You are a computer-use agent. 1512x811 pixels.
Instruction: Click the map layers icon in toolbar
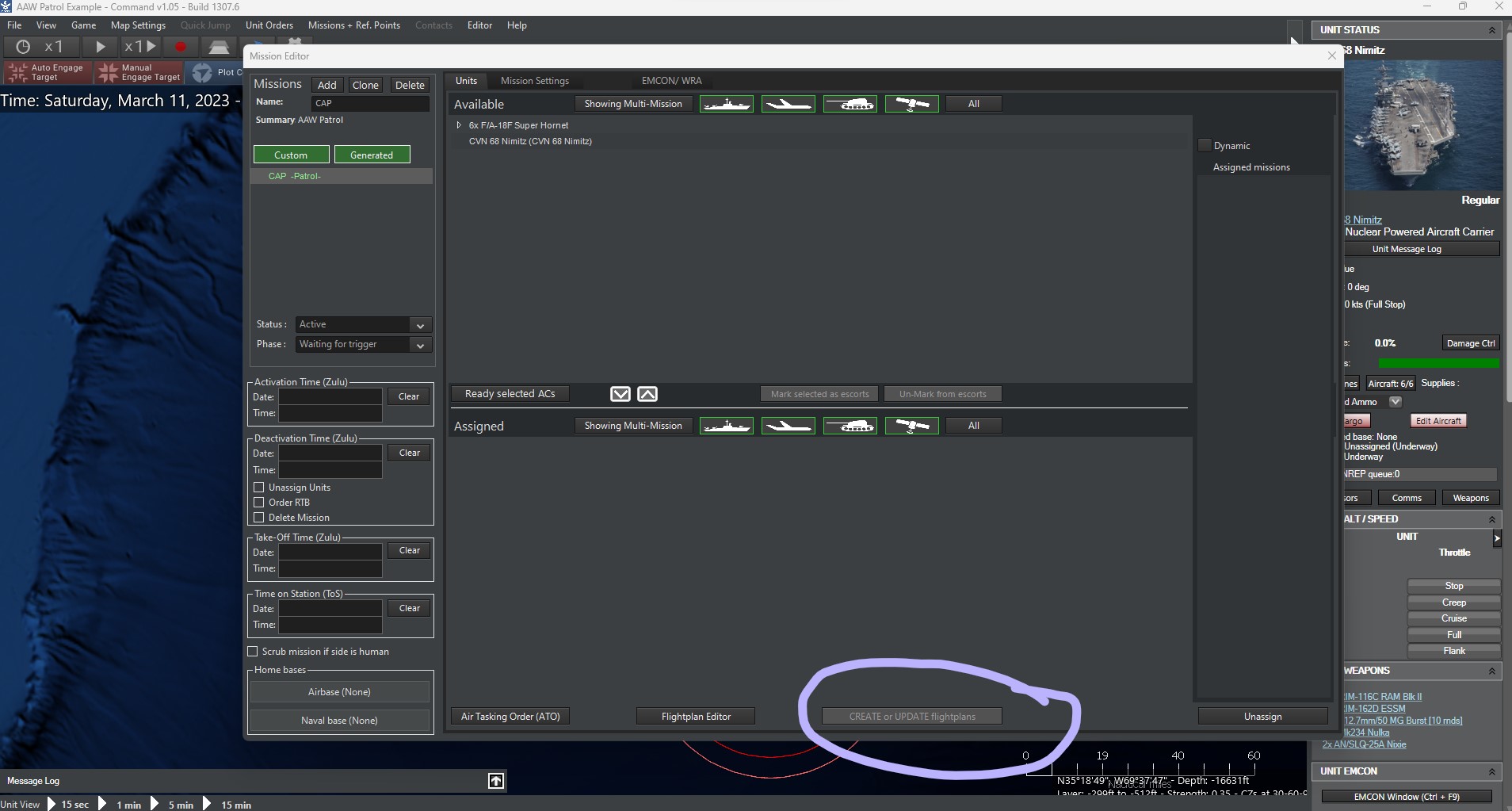220,47
